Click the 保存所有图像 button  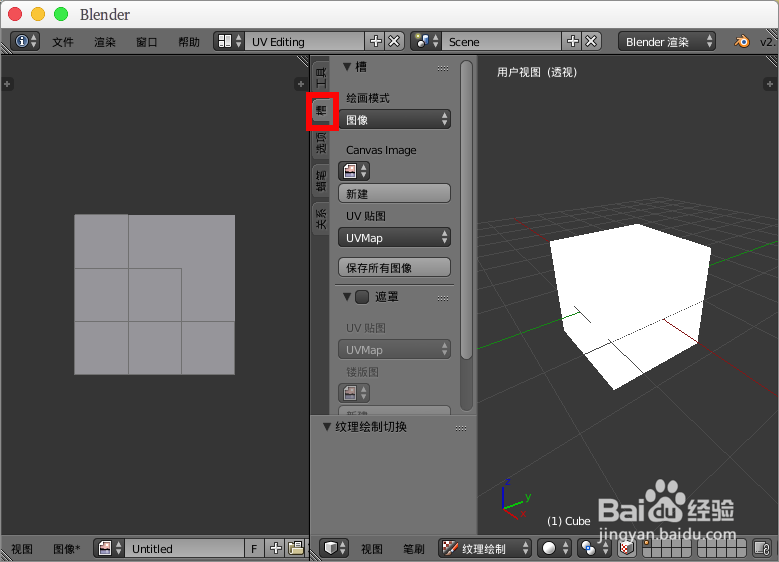(394, 267)
